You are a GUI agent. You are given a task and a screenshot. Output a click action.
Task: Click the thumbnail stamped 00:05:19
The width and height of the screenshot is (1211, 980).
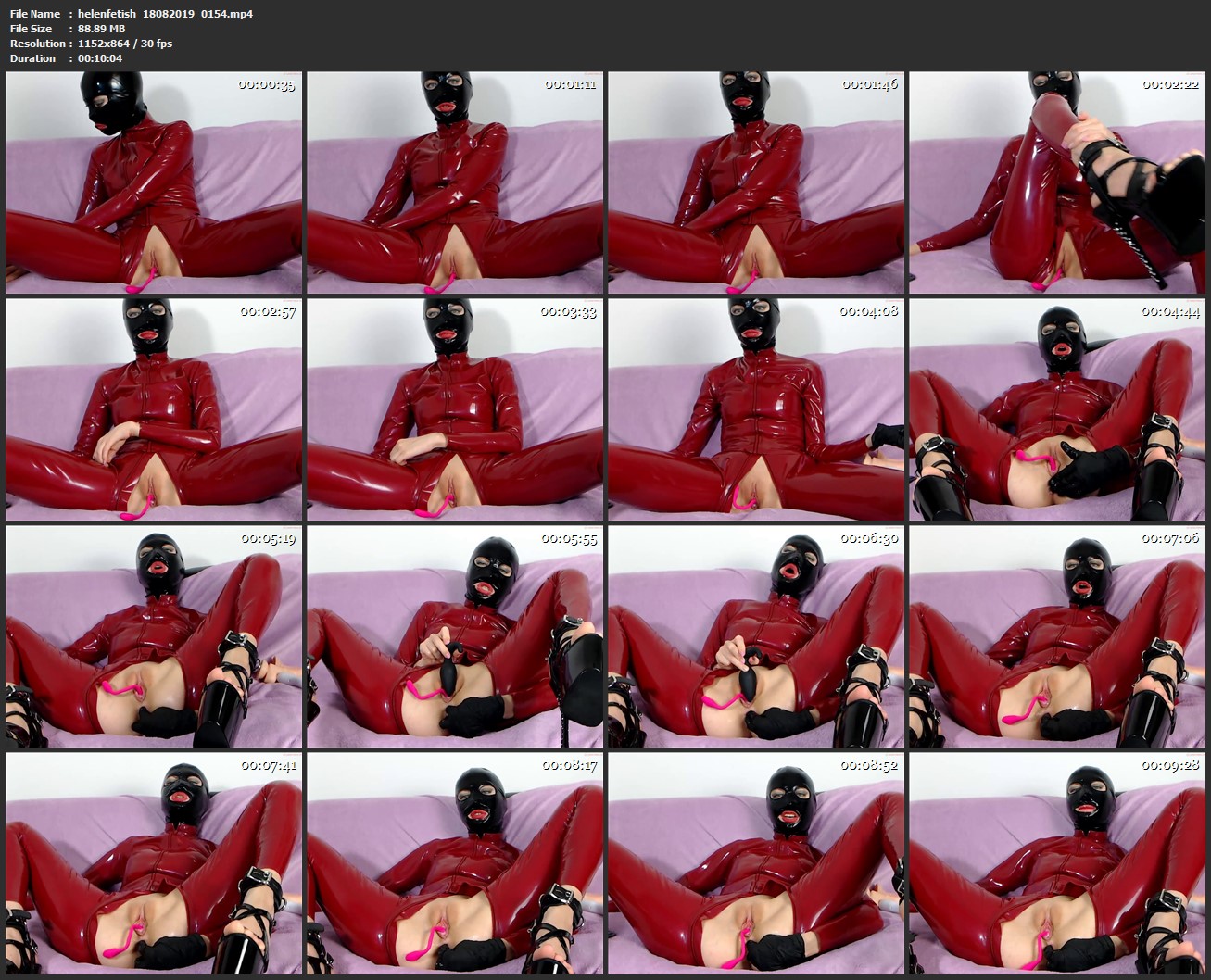(154, 636)
